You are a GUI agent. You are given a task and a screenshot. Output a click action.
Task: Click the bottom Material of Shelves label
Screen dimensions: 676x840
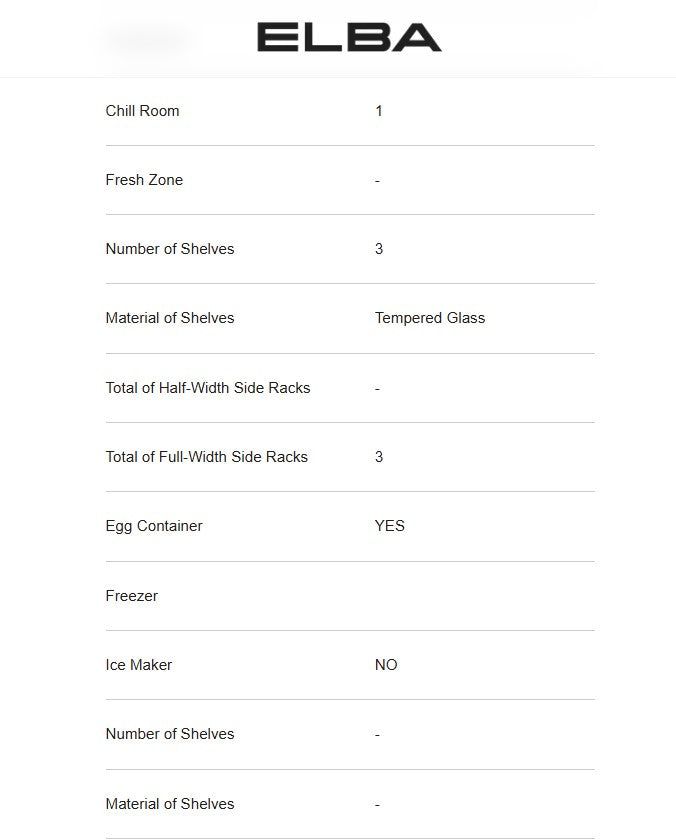pos(170,804)
